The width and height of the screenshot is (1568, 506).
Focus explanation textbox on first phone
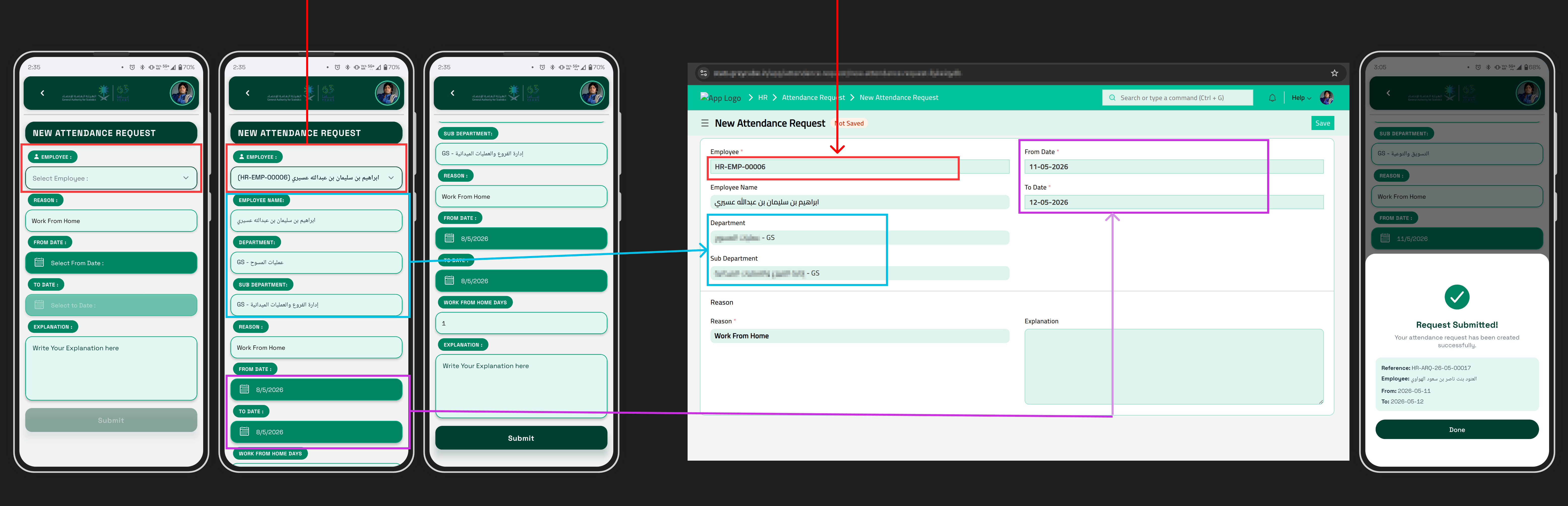[111, 368]
